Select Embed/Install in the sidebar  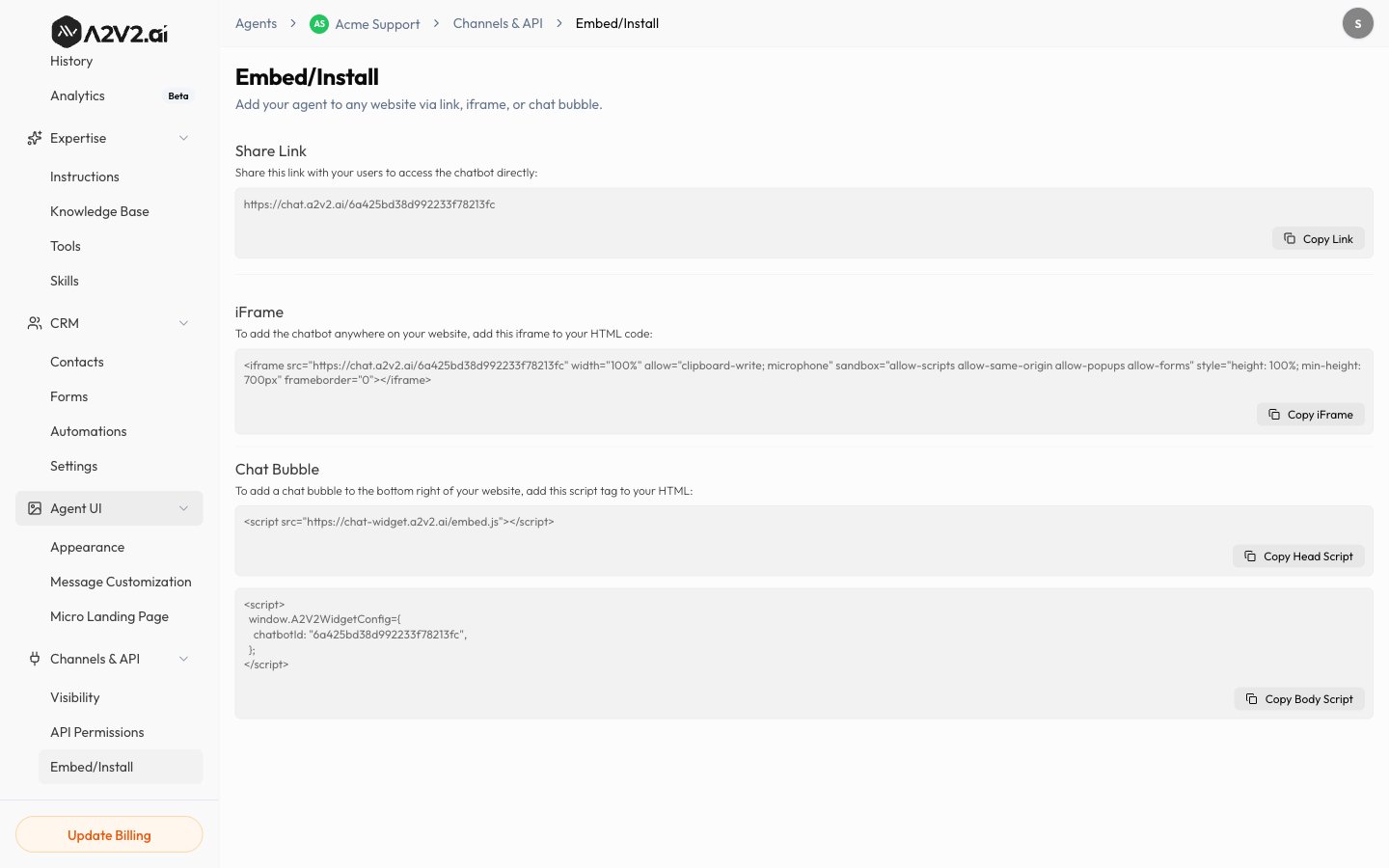[121, 767]
